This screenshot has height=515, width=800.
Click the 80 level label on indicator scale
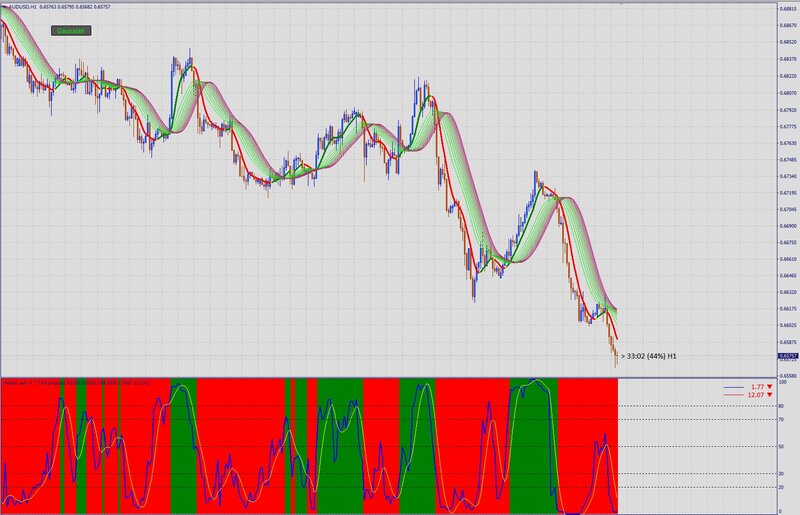[781, 406]
